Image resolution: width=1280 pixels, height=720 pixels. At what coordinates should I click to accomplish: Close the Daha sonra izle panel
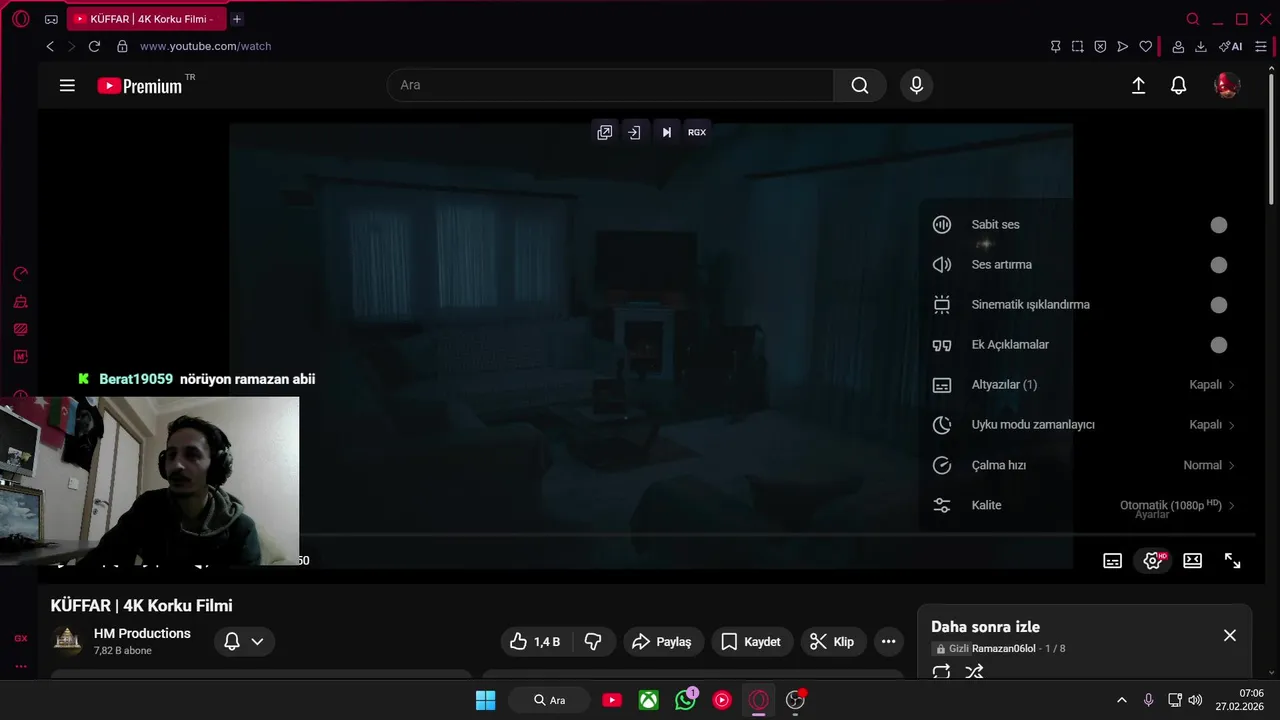coord(1230,636)
